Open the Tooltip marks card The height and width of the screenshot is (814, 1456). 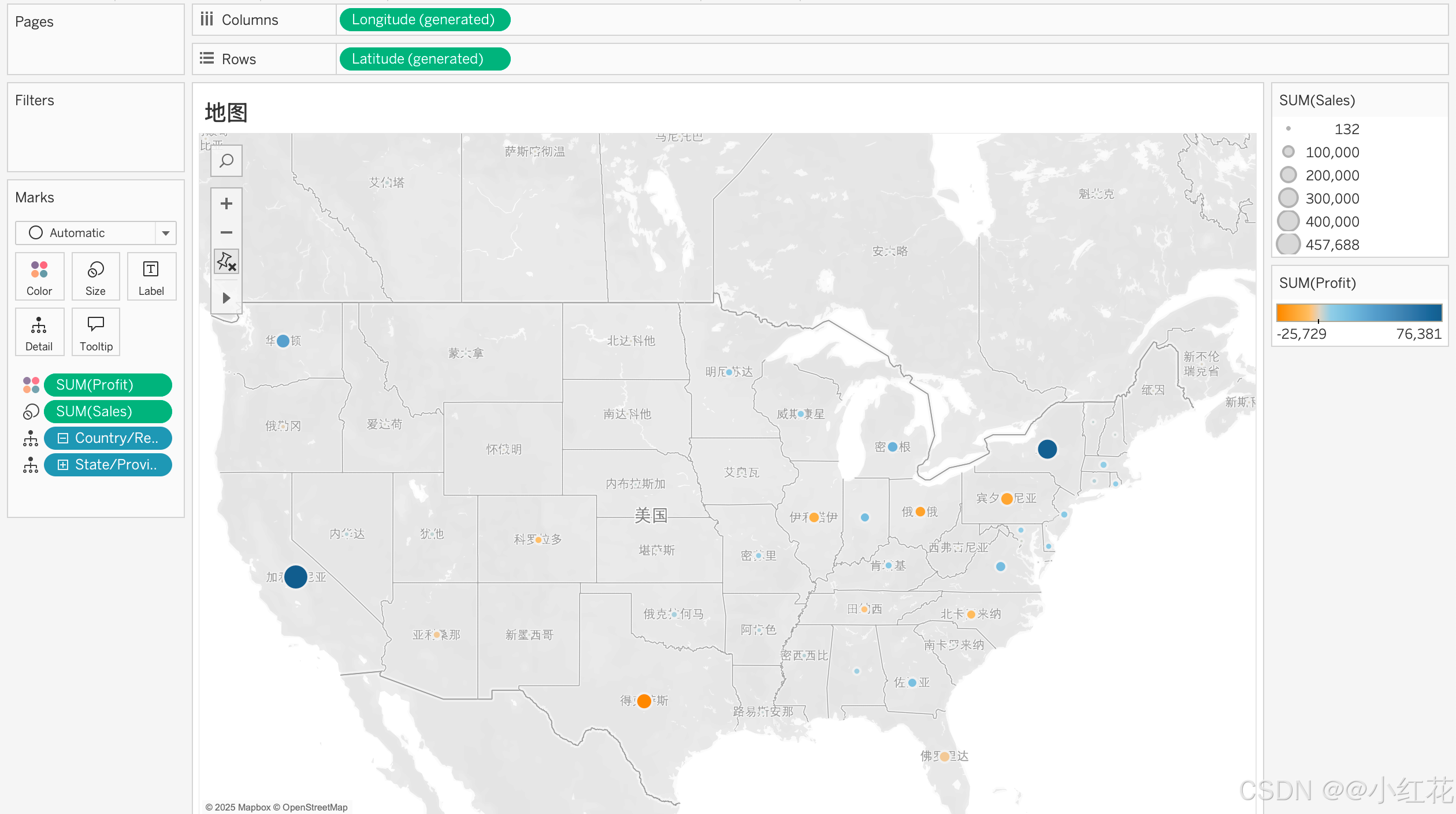(95, 332)
